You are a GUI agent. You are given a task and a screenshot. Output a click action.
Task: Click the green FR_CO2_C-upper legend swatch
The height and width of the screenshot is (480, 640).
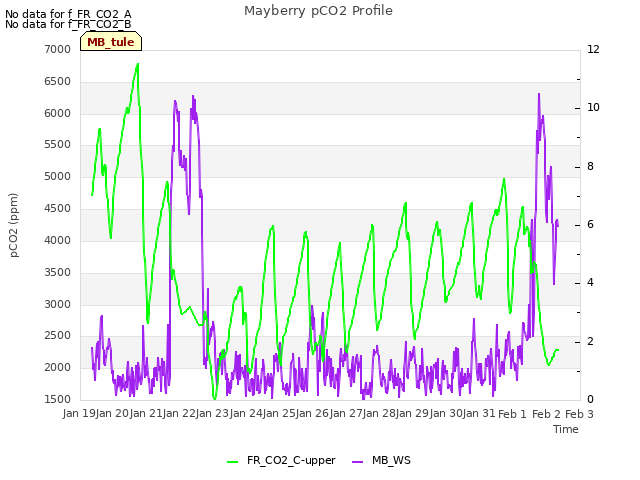pyautogui.click(x=233, y=461)
